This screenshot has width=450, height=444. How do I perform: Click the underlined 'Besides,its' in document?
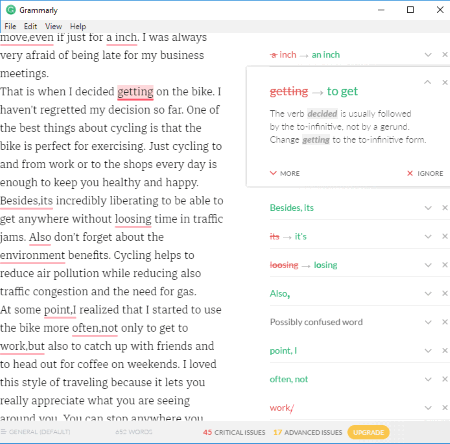(x=26, y=201)
